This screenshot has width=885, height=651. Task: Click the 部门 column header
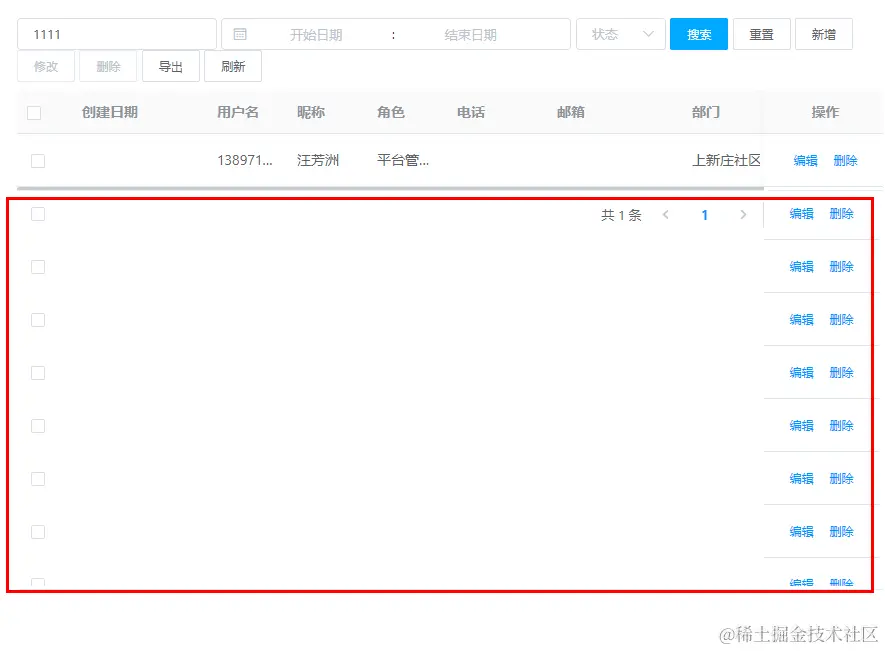705,113
